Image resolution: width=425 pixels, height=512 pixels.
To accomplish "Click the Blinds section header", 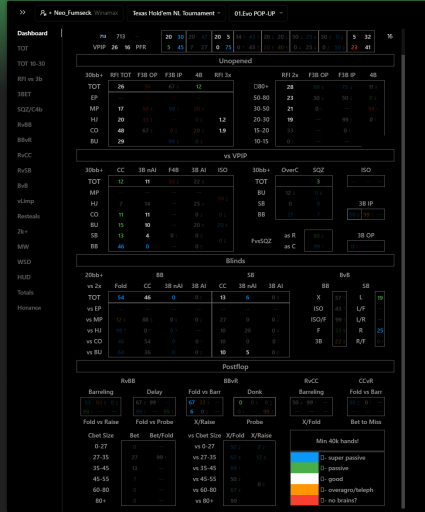I will (235, 261).
